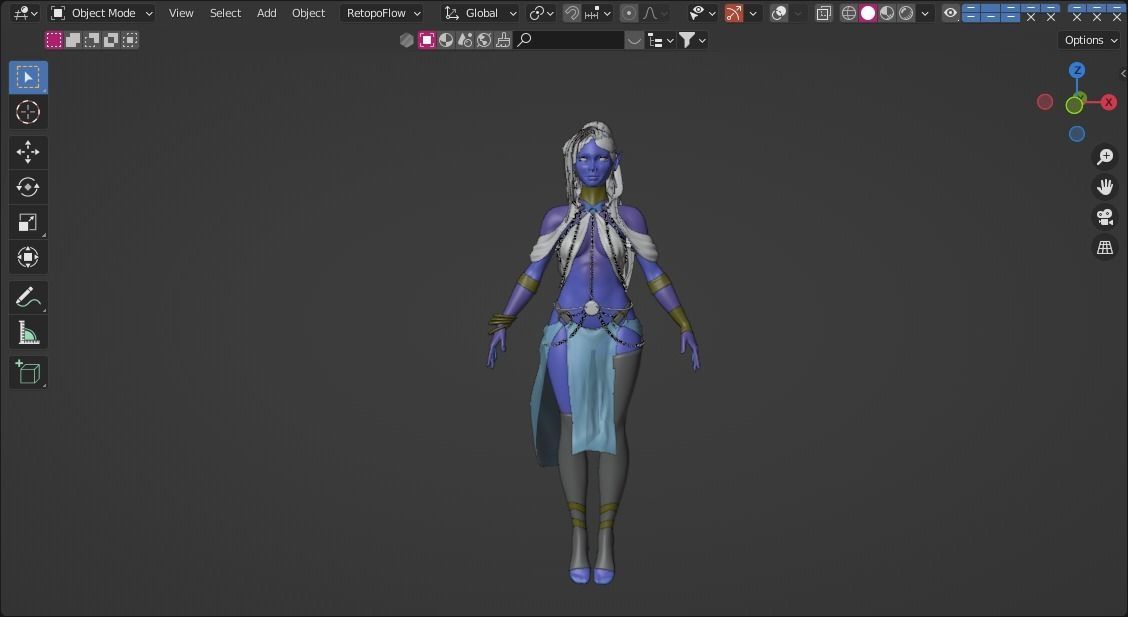Screen dimensions: 1128x617
Task: Click the paintbrush icon in second header row
Action: [504, 40]
